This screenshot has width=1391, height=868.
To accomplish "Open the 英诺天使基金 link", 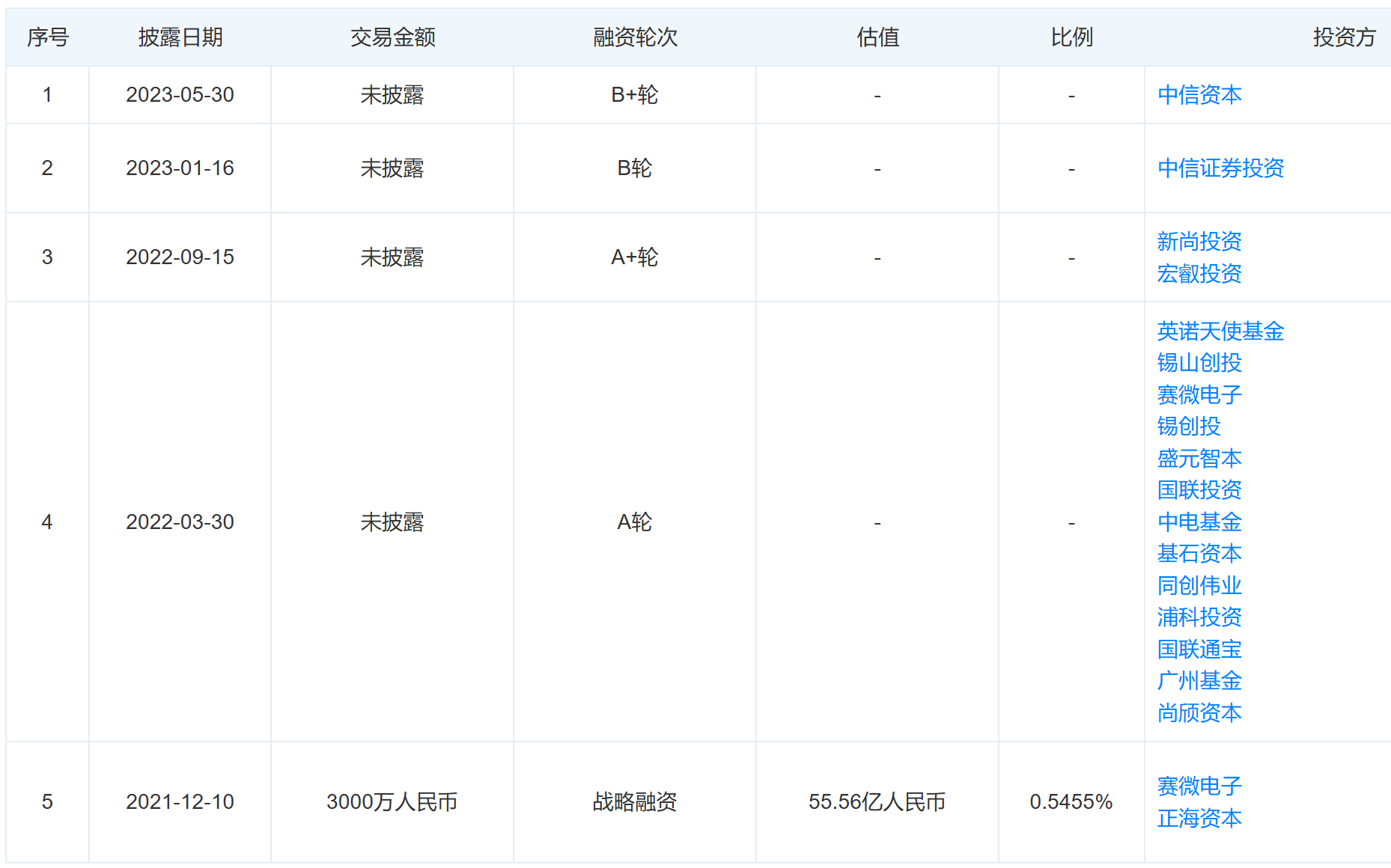I will point(1220,331).
